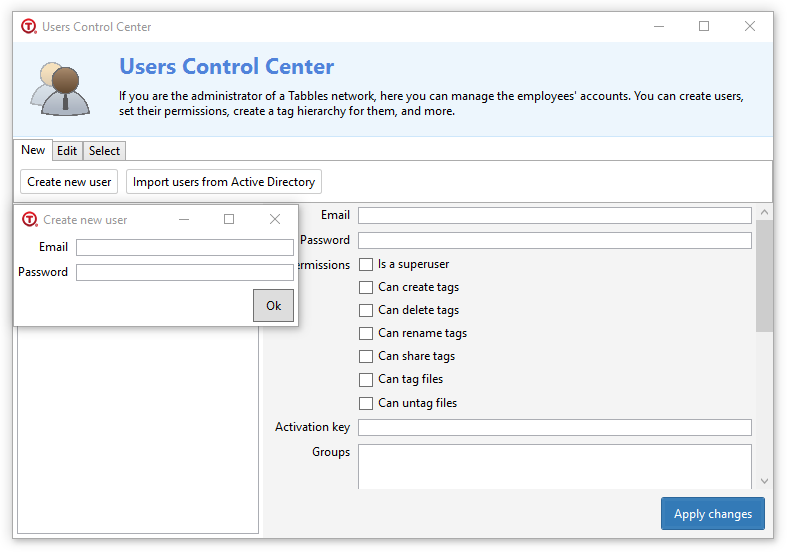The height and width of the screenshot is (555, 787).
Task: Toggle the Can rename tags checkbox
Action: click(366, 334)
